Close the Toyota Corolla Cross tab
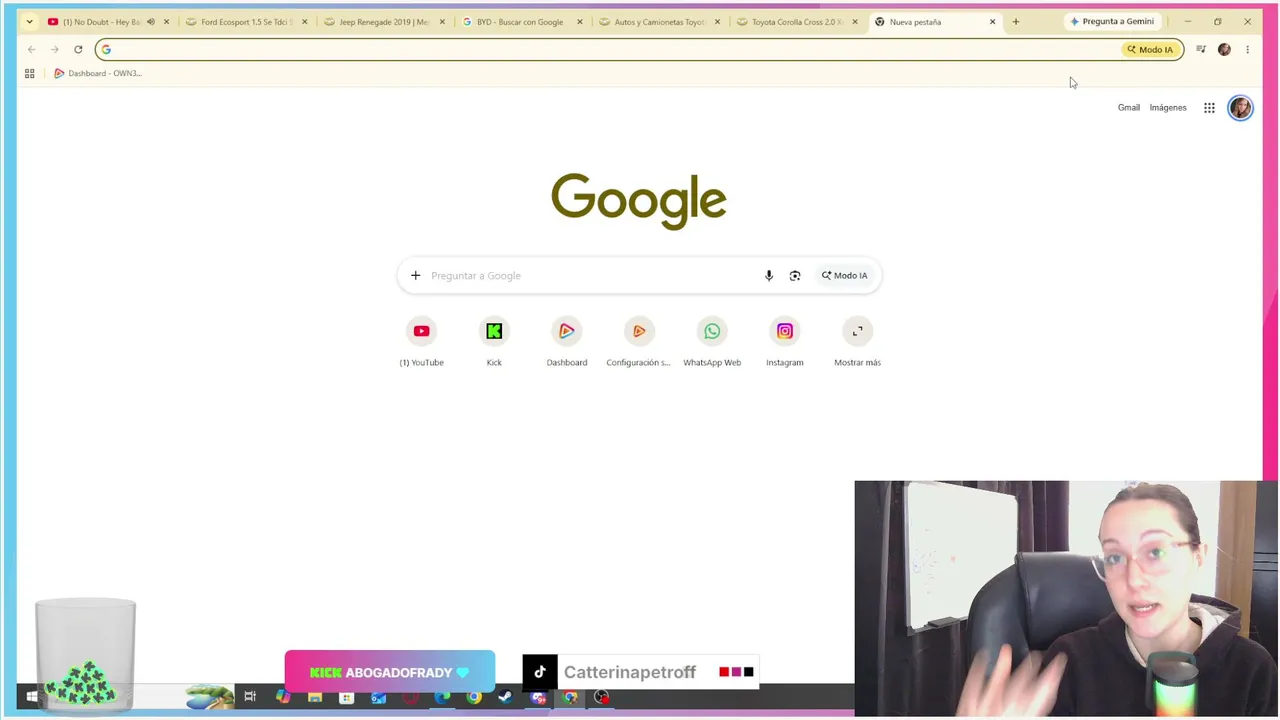 [x=855, y=21]
